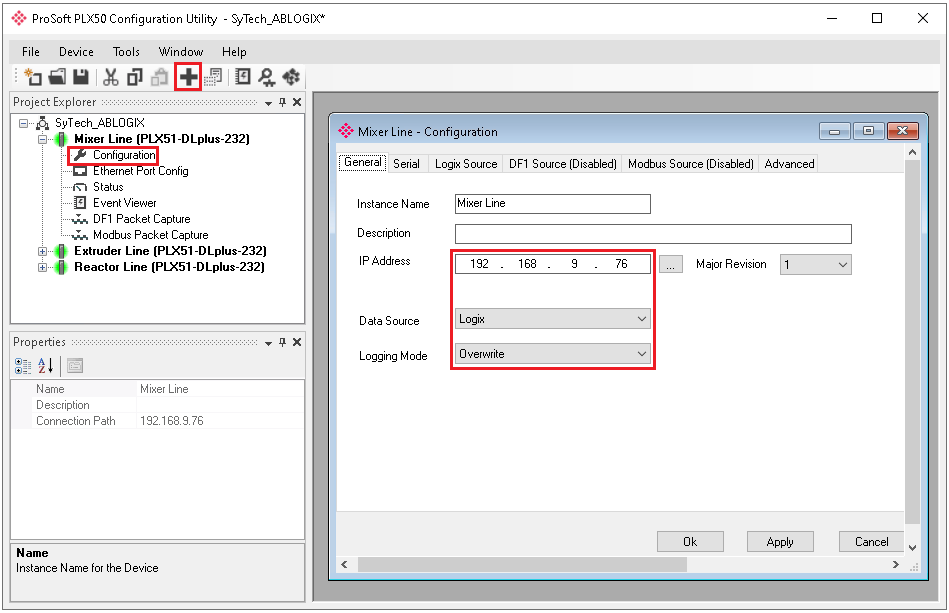The image size is (949, 613).
Task: Open the Event Viewer toolbar icon
Action: tap(243, 77)
